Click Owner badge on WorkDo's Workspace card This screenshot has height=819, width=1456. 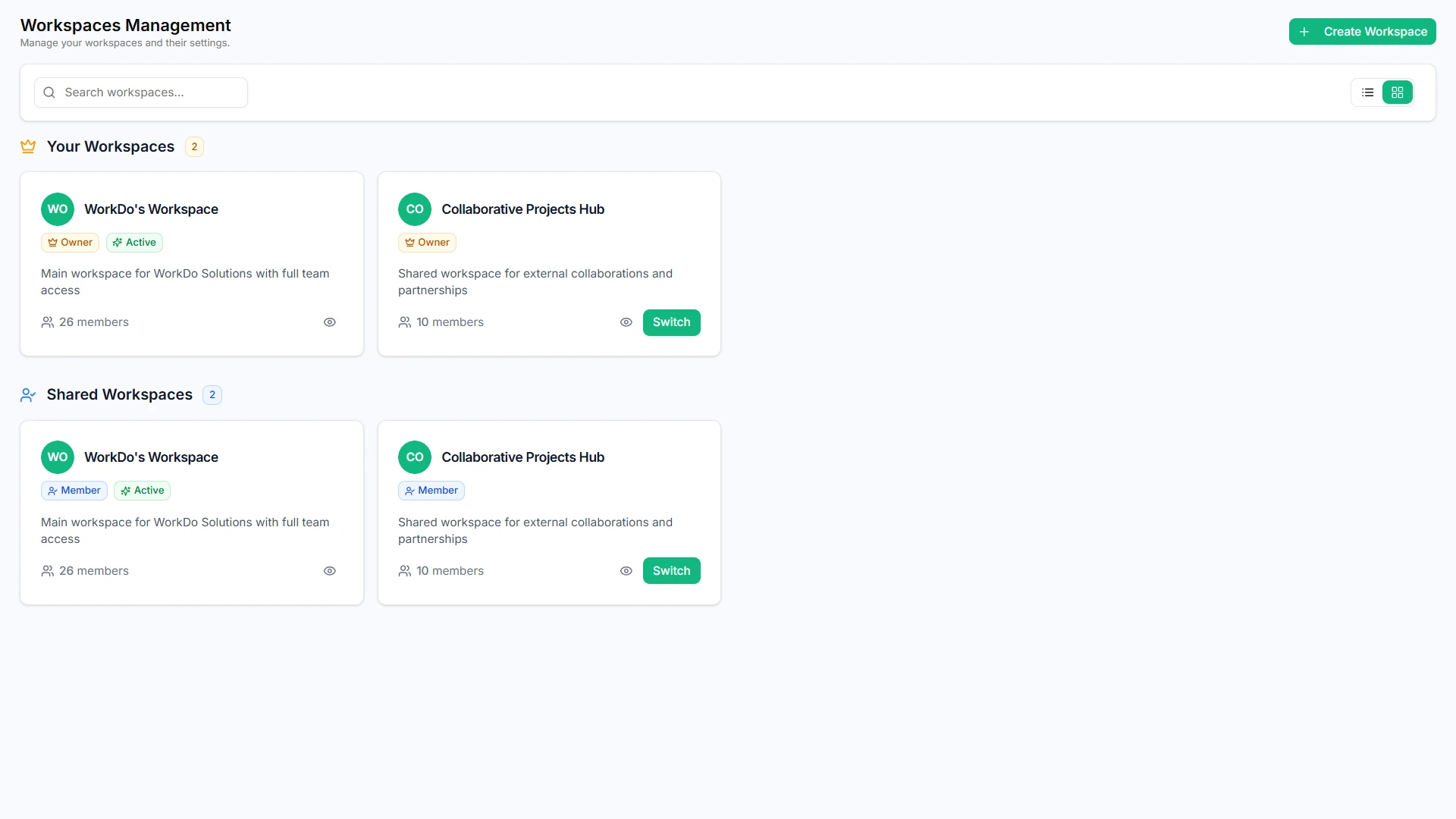(x=70, y=243)
